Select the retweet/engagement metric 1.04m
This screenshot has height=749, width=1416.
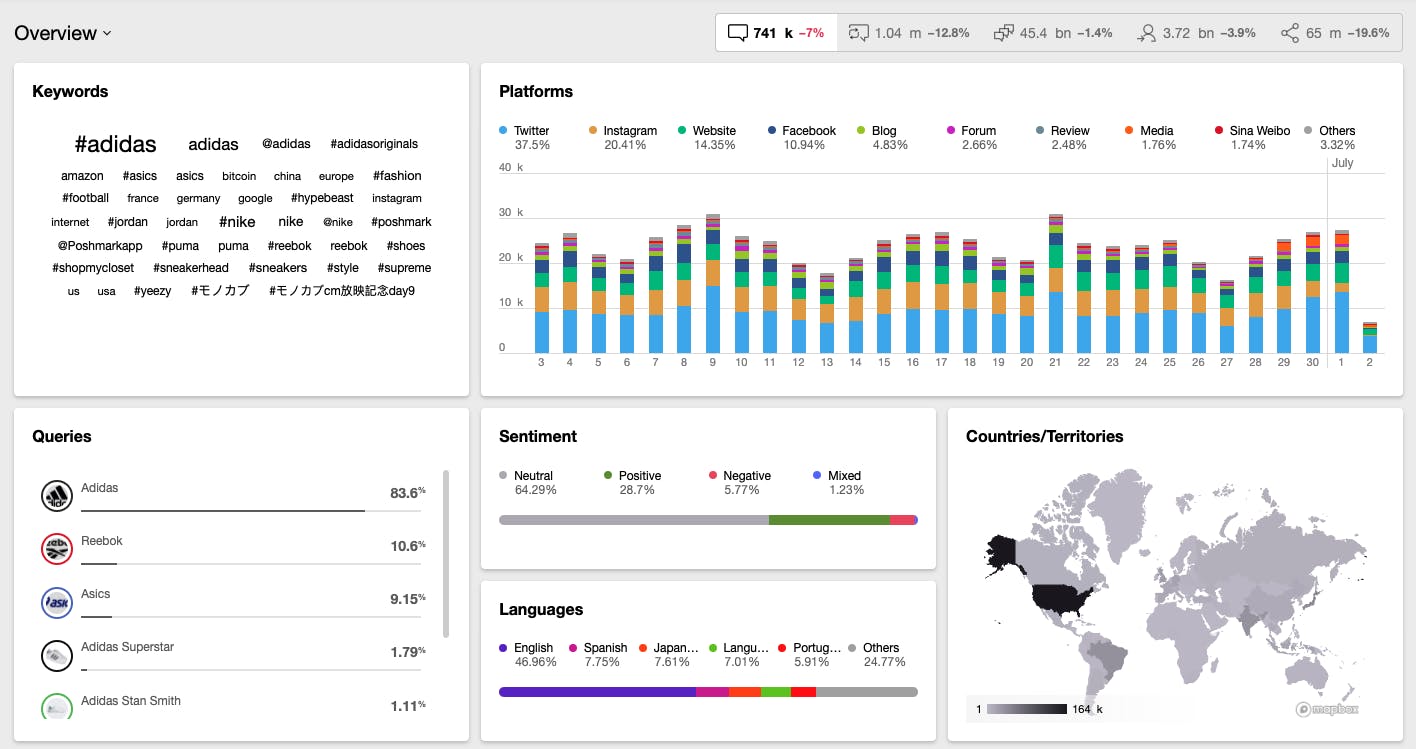[908, 33]
